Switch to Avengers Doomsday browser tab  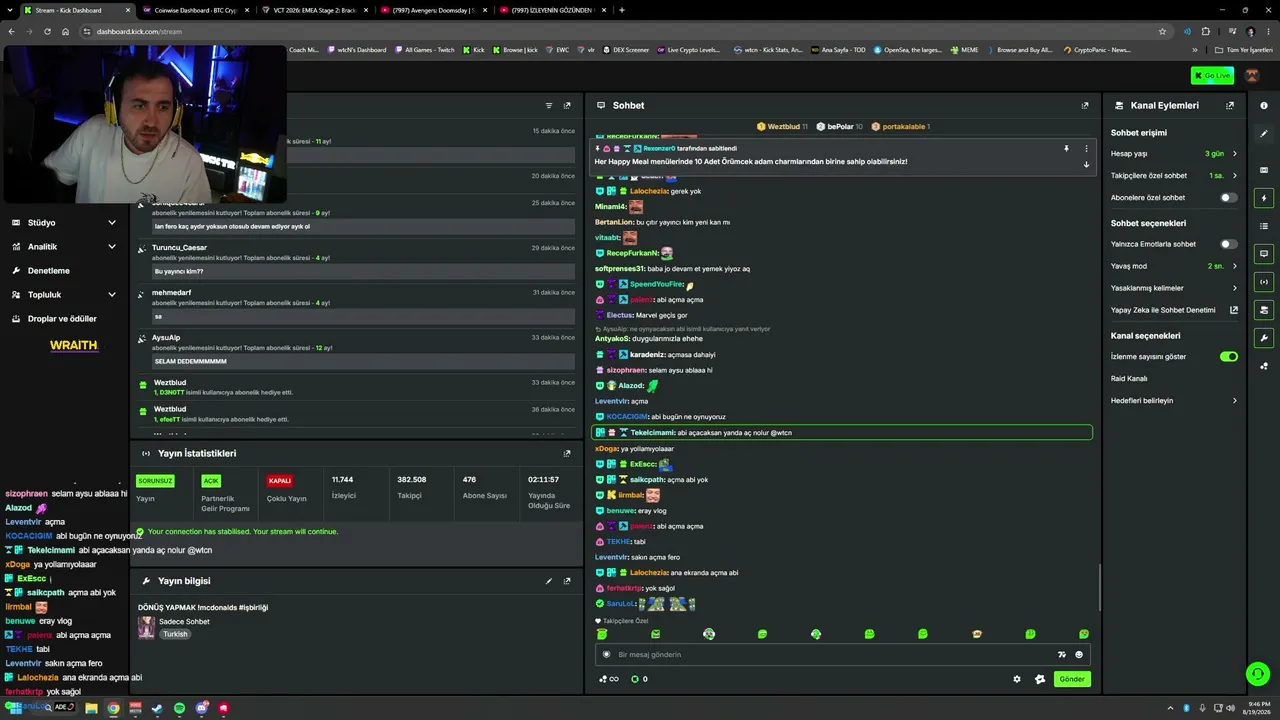(x=432, y=10)
